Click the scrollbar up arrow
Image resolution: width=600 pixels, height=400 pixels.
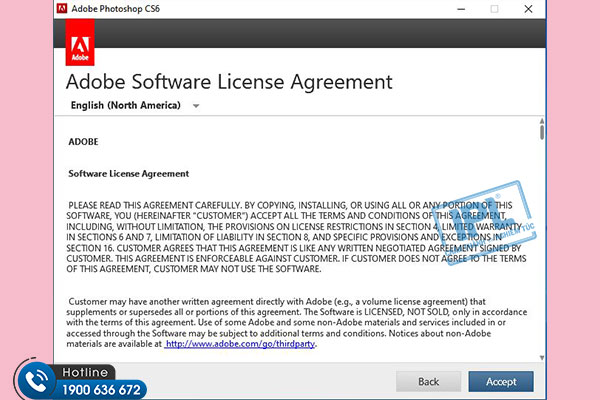(x=542, y=121)
